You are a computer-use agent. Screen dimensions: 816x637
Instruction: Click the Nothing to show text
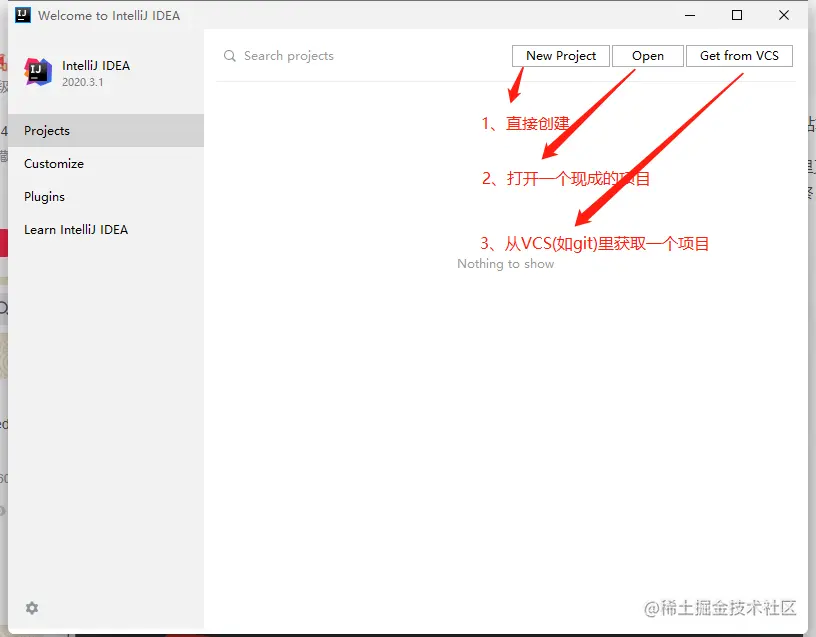505,264
